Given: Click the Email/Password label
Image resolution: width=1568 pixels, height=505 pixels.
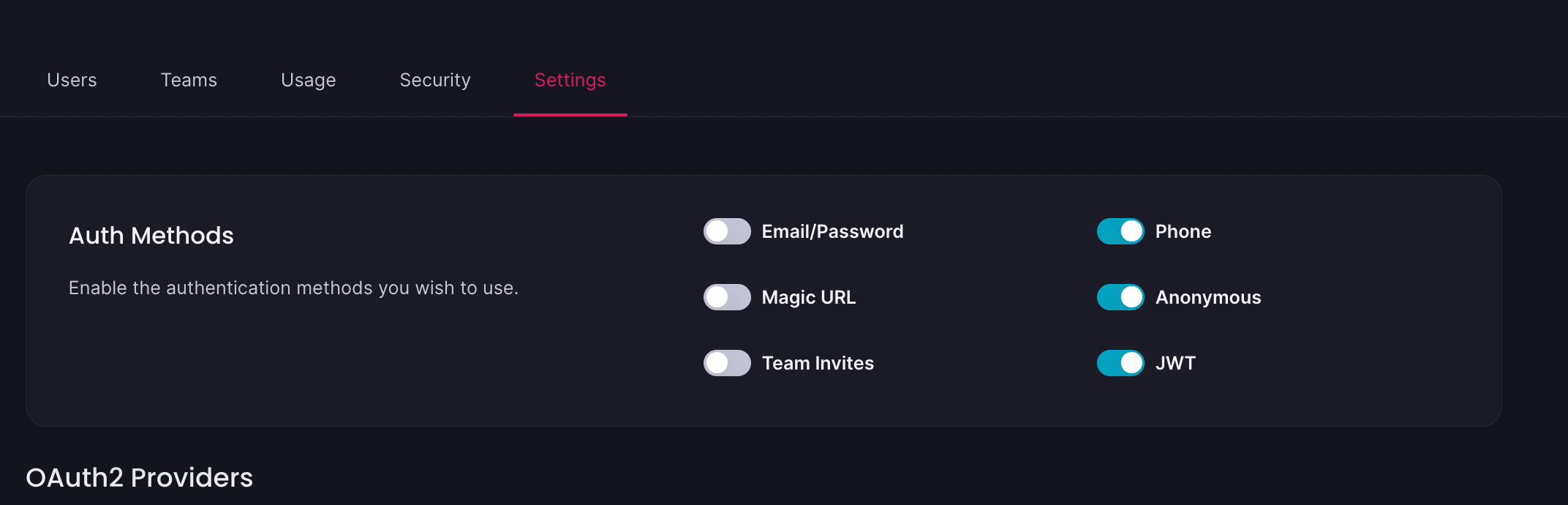Looking at the screenshot, I should coord(832,231).
